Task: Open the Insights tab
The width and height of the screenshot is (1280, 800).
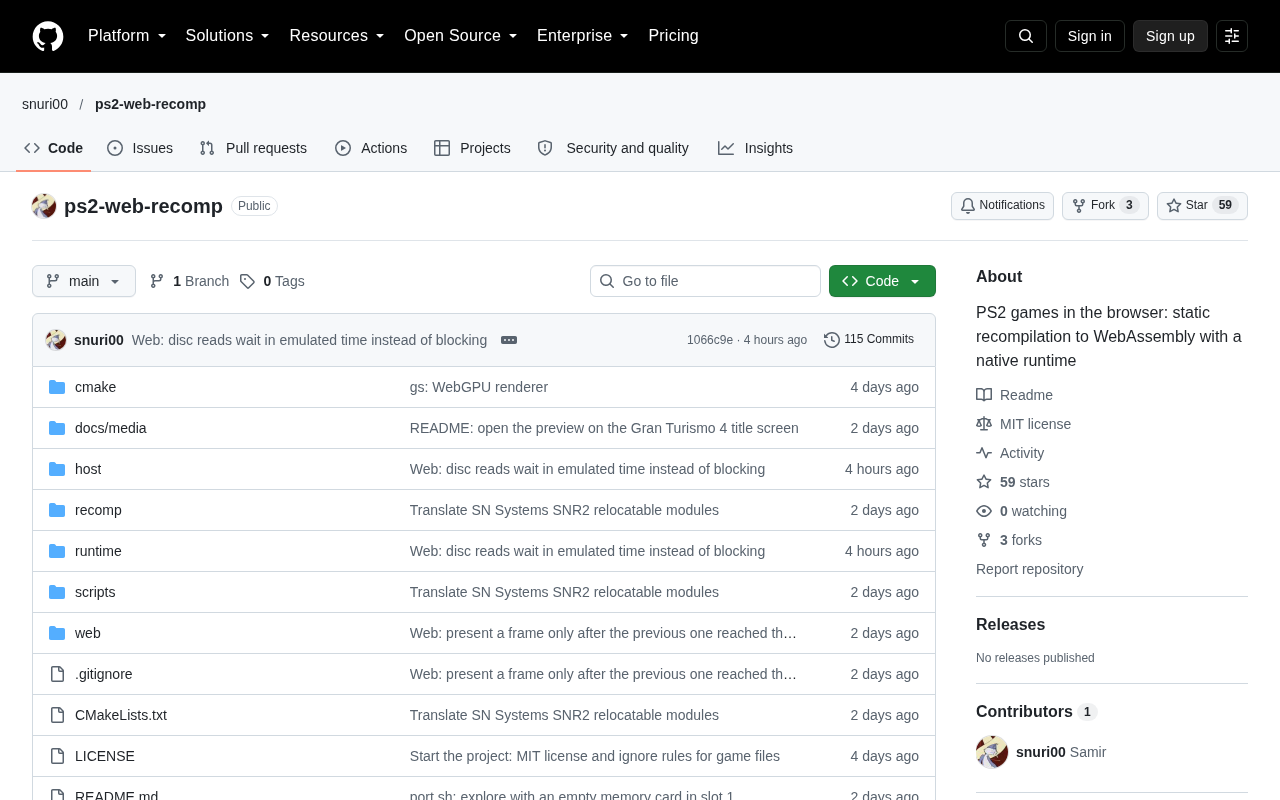Action: point(755,148)
